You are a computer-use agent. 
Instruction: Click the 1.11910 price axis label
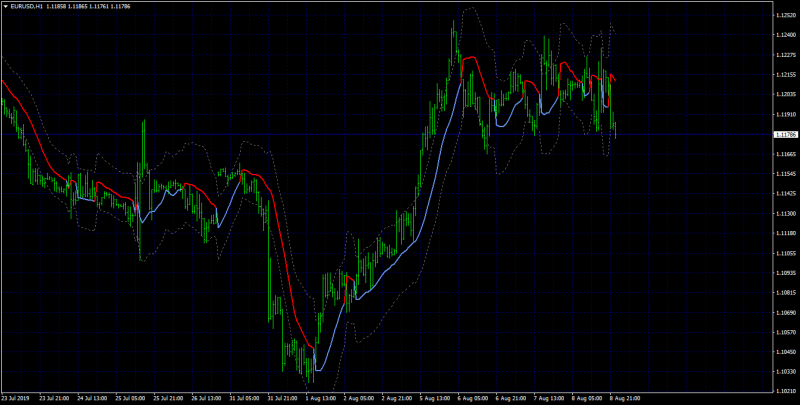pos(785,115)
